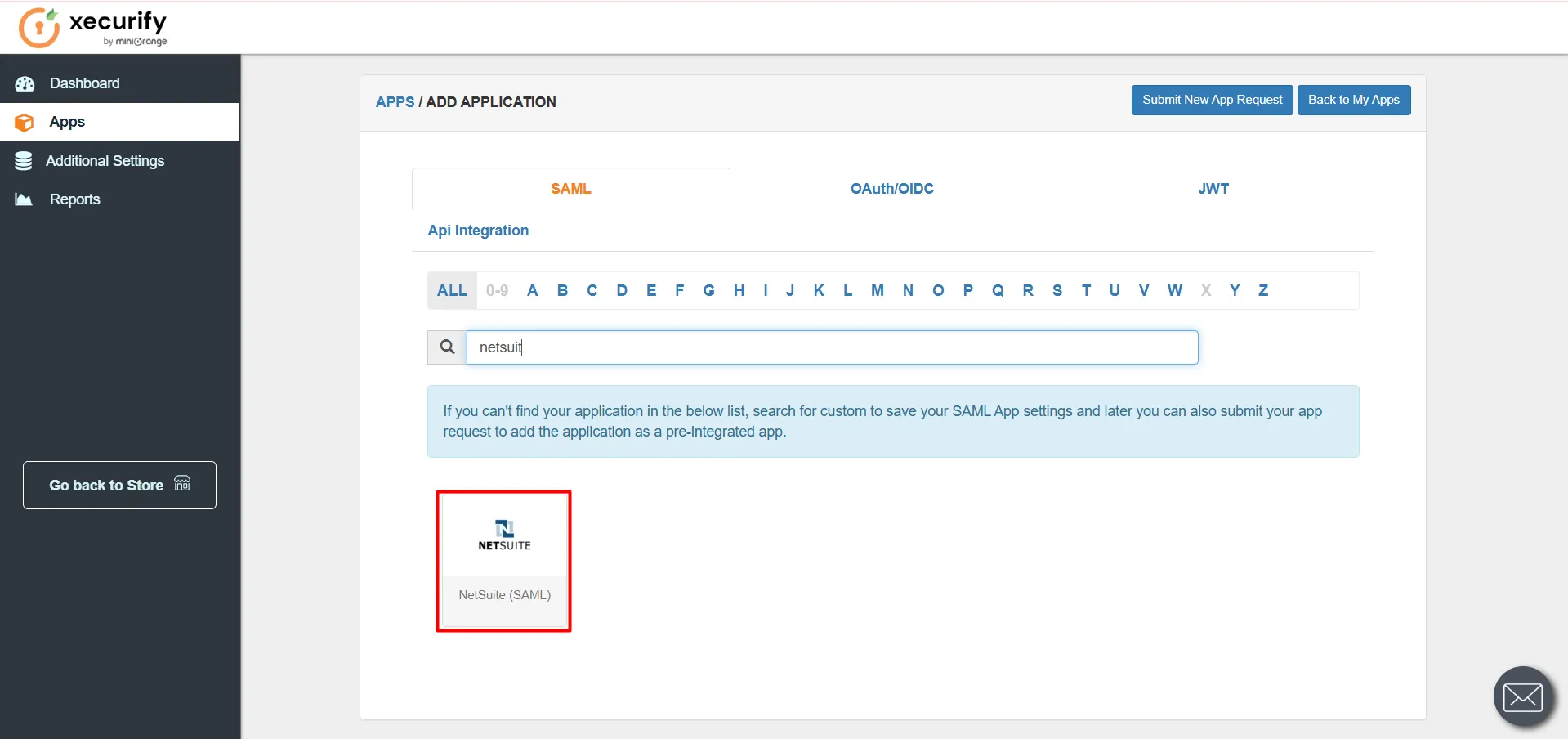Click the Apps cube icon

tap(25, 123)
